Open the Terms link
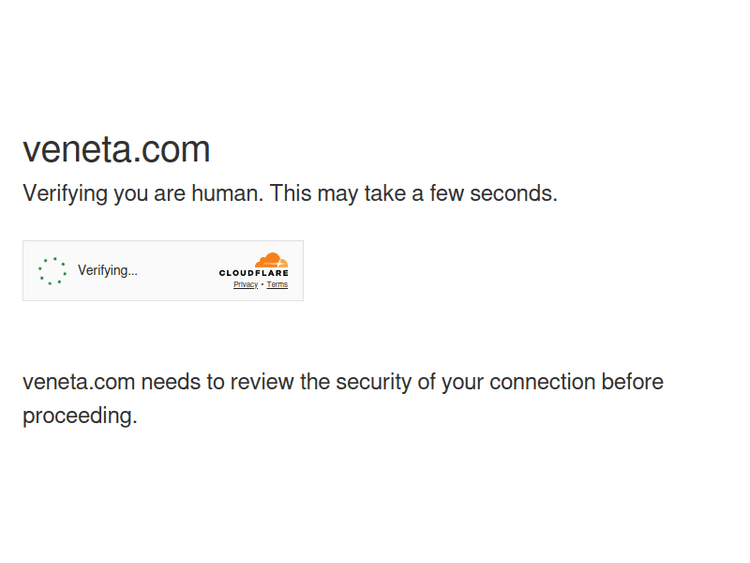 tap(277, 285)
